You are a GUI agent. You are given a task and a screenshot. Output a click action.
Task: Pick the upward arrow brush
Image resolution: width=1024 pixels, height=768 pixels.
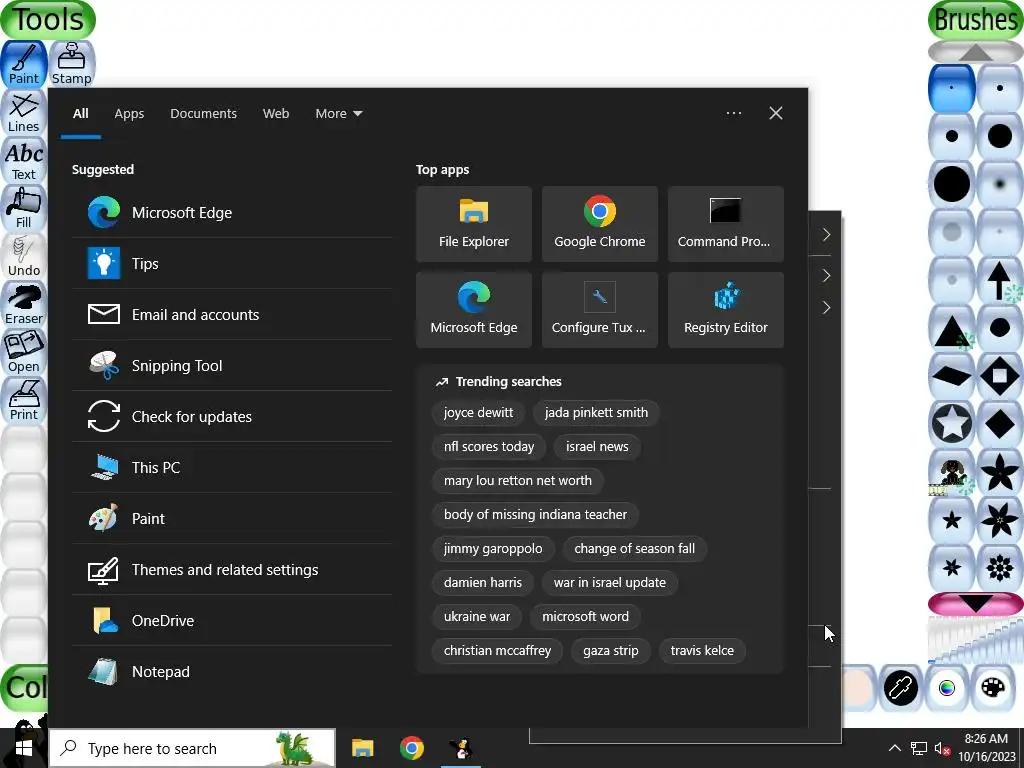(x=999, y=280)
